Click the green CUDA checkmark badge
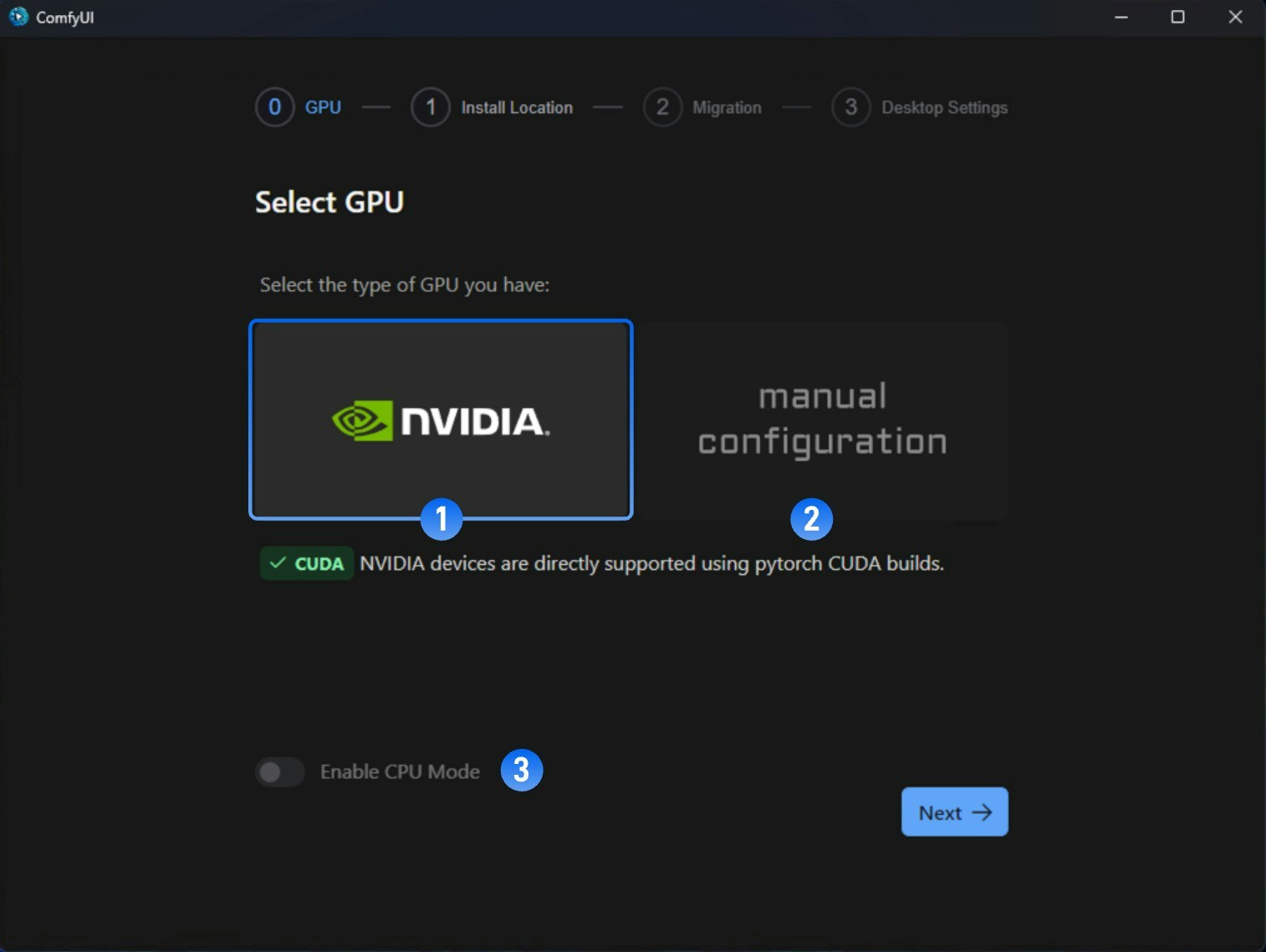1266x952 pixels. click(x=306, y=563)
